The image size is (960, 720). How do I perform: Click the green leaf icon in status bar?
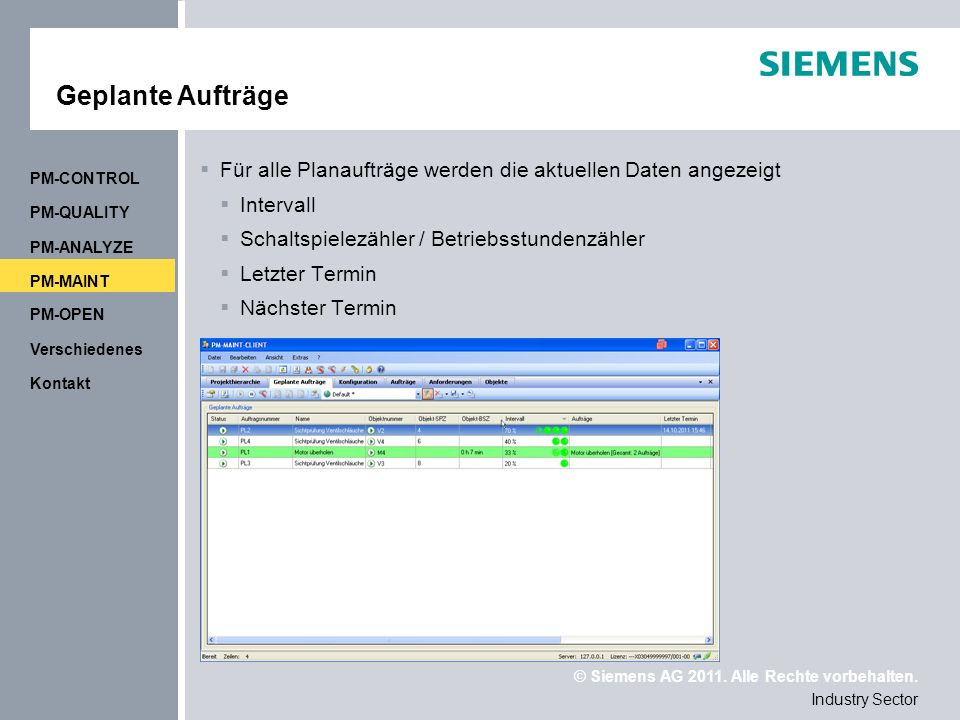point(707,656)
